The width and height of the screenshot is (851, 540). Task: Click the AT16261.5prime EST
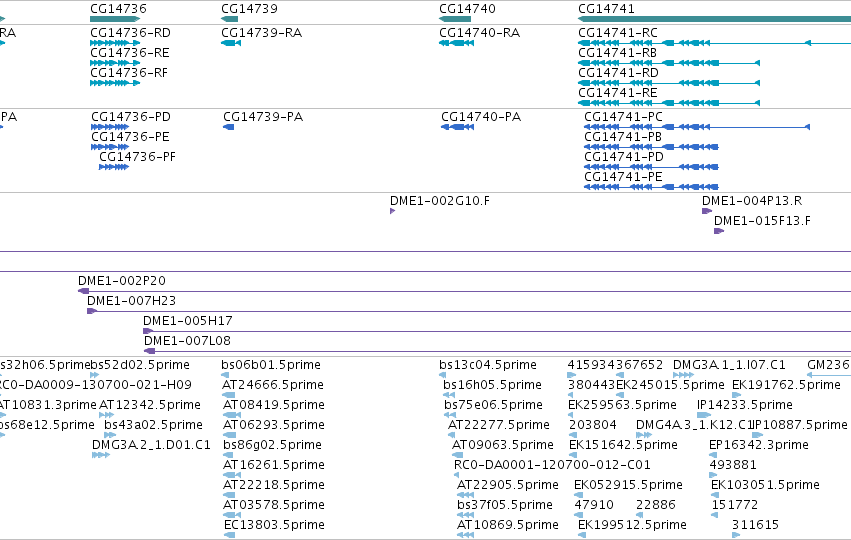(x=232, y=475)
